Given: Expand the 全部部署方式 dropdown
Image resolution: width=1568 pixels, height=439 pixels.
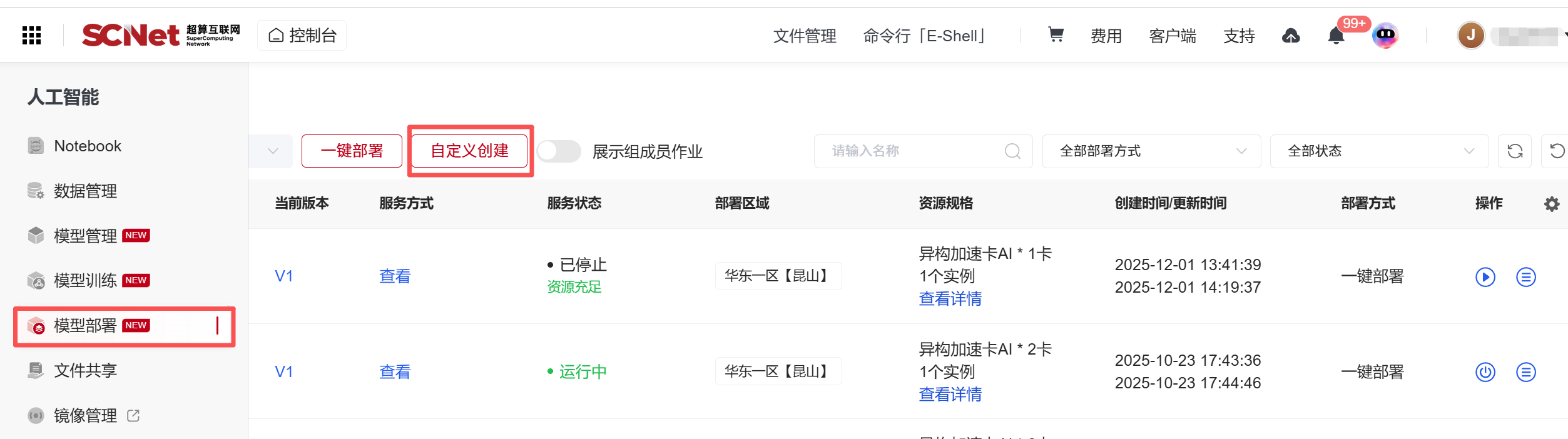Looking at the screenshot, I should 1151,151.
